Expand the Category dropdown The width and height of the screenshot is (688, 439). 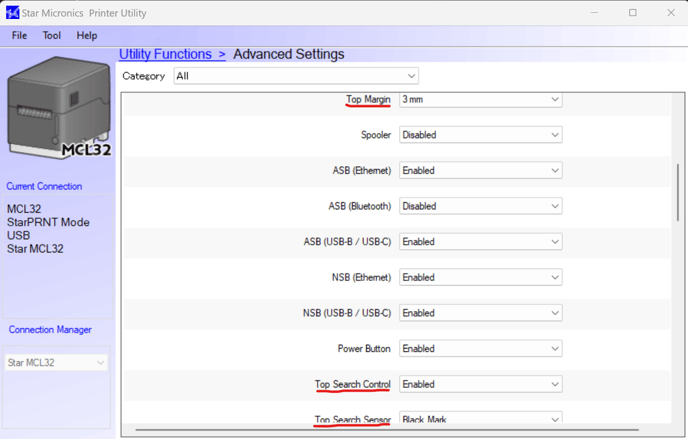295,76
